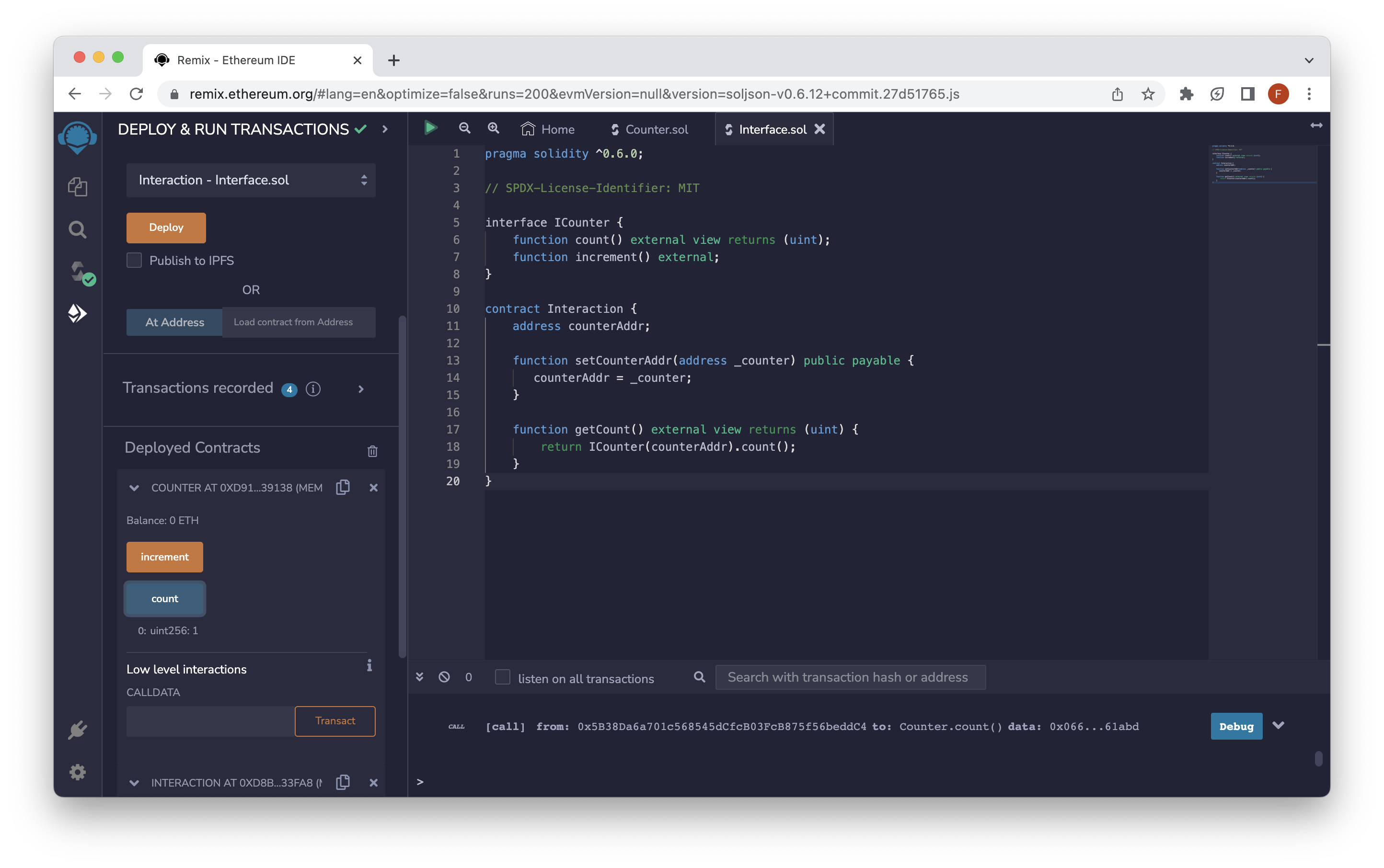Click the search icon in left sidebar
This screenshot has width=1384, height=868.
[77, 229]
